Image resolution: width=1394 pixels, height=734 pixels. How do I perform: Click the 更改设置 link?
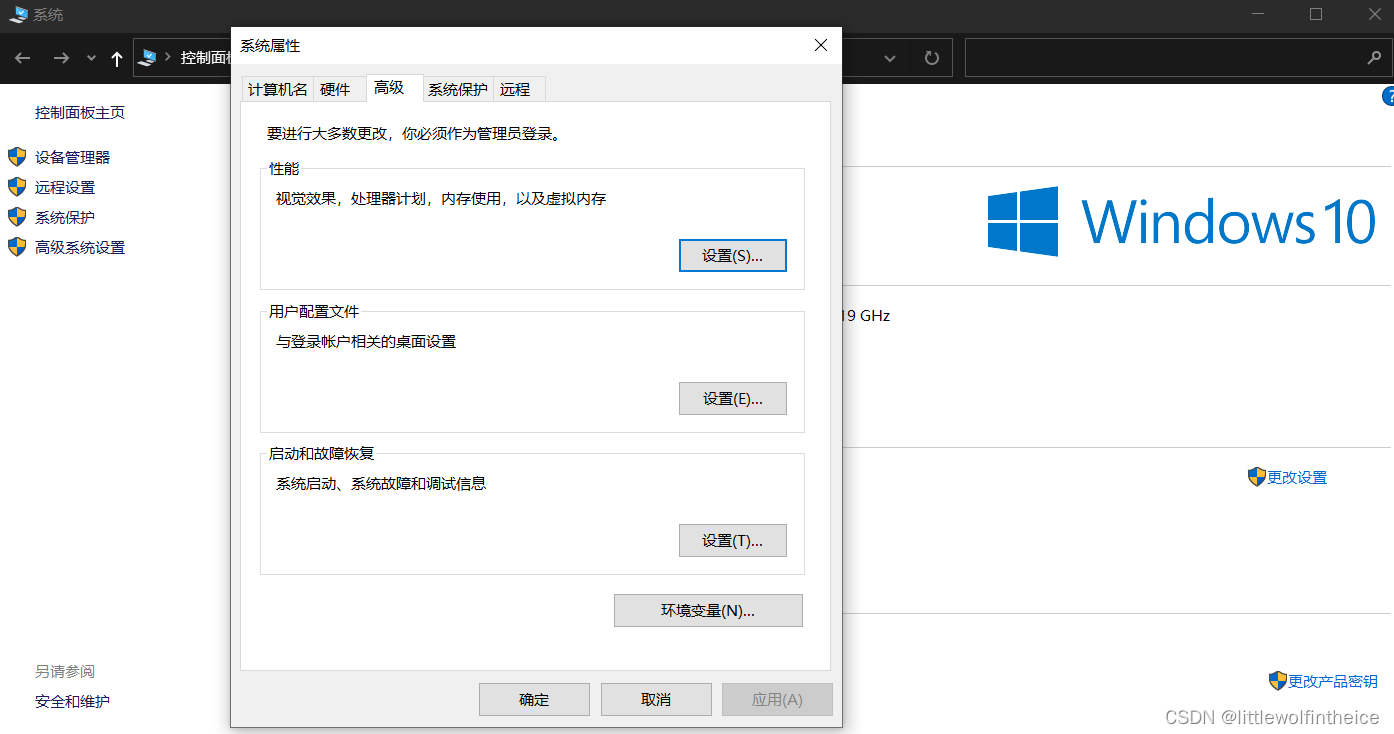tap(1297, 477)
